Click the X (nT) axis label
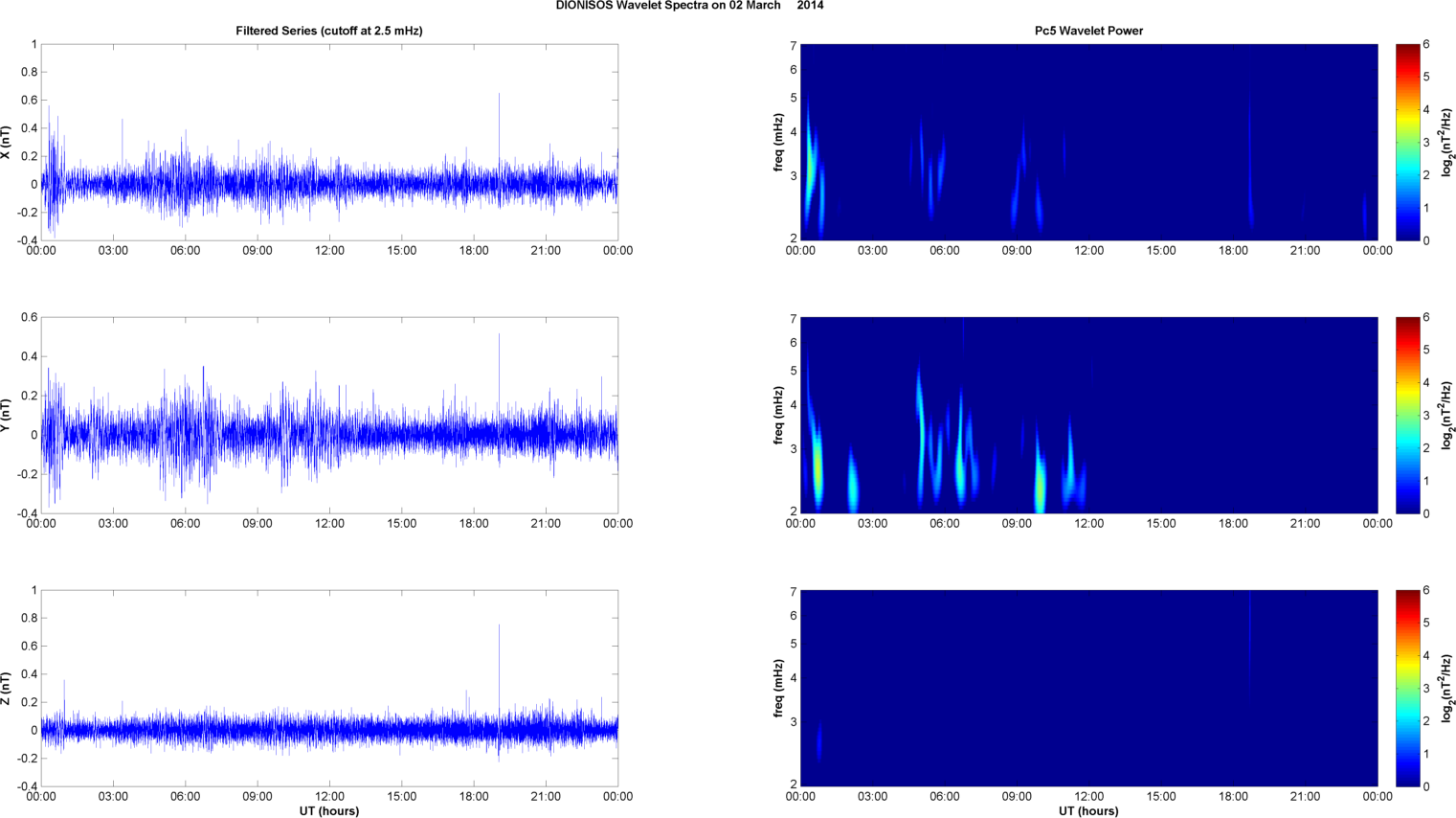1456x818 pixels. pyautogui.click(x=6, y=143)
